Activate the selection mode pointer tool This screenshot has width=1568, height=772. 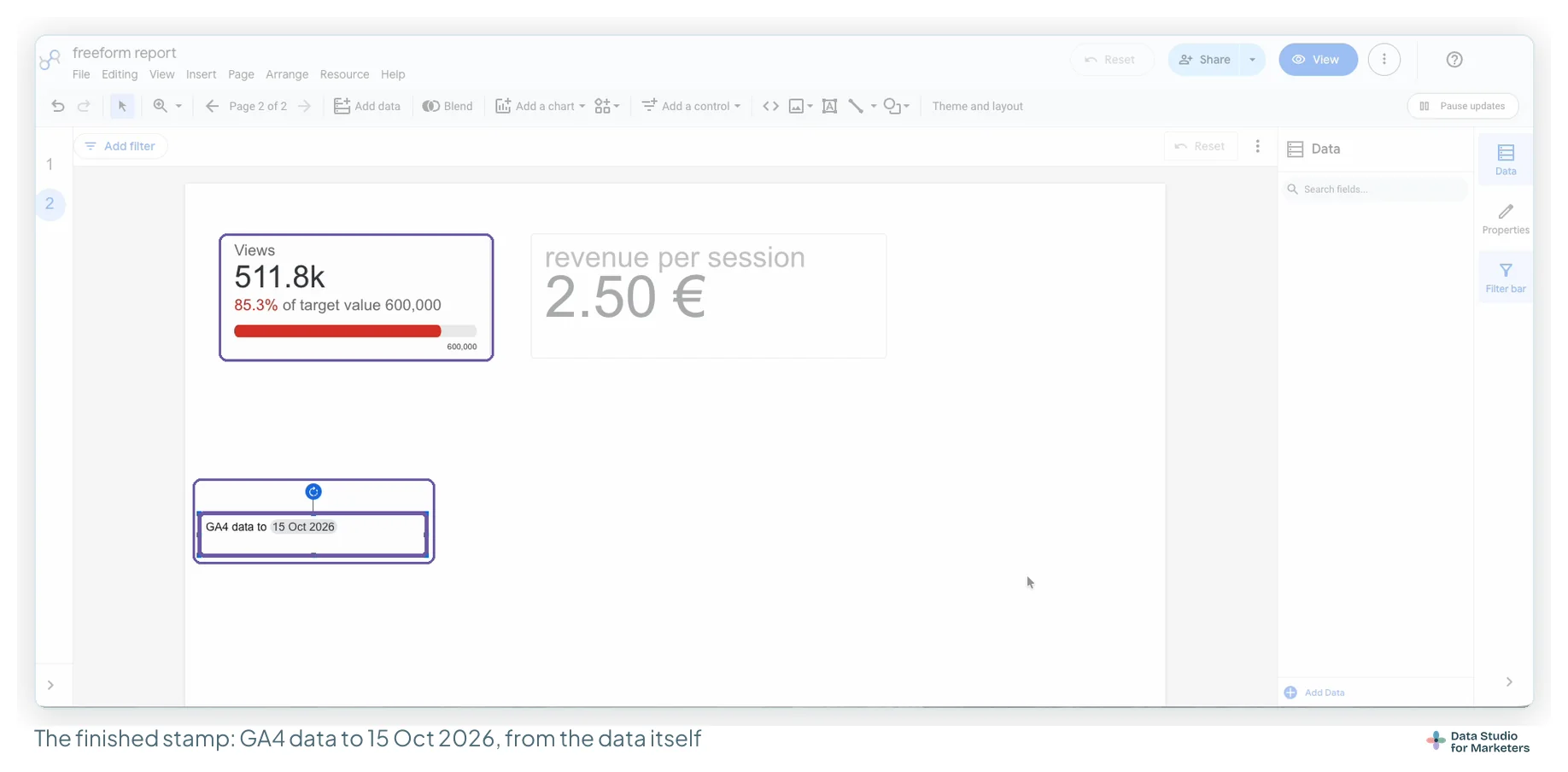[122, 106]
